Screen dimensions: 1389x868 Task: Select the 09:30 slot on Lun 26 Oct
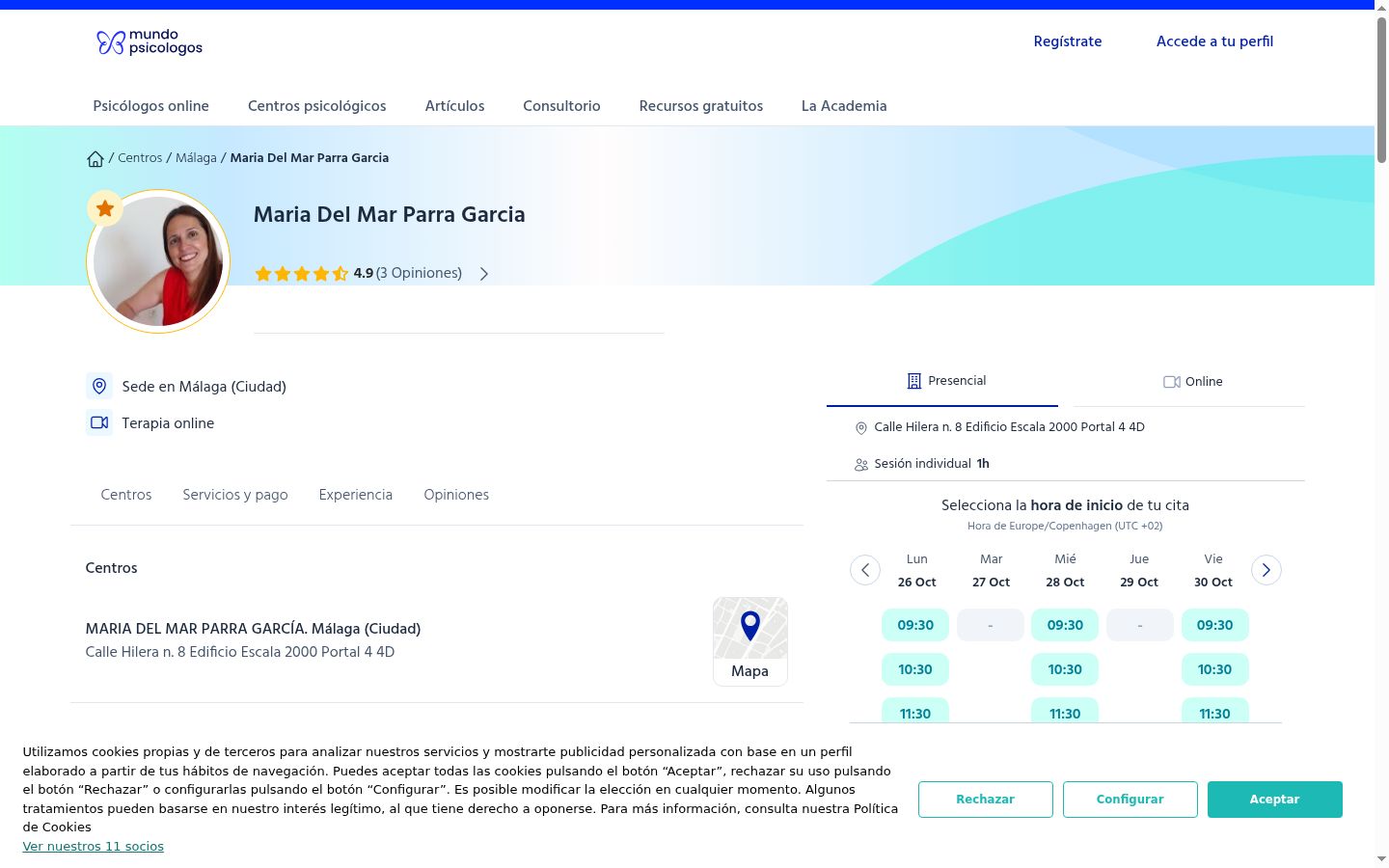[915, 625]
